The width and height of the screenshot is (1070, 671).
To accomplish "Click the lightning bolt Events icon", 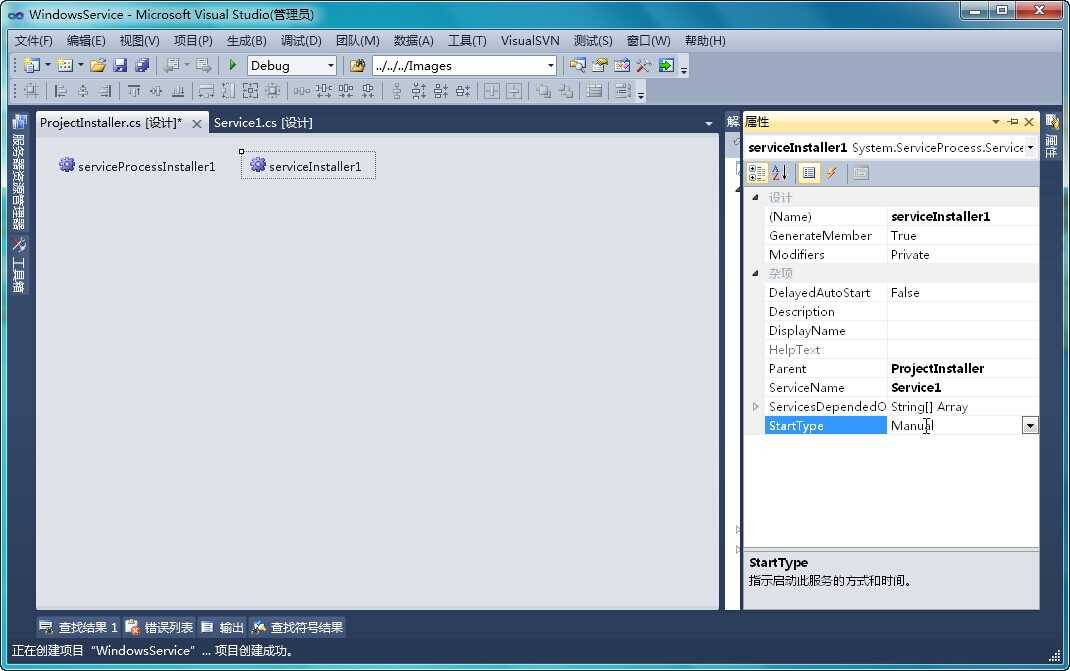I will tap(832, 173).
